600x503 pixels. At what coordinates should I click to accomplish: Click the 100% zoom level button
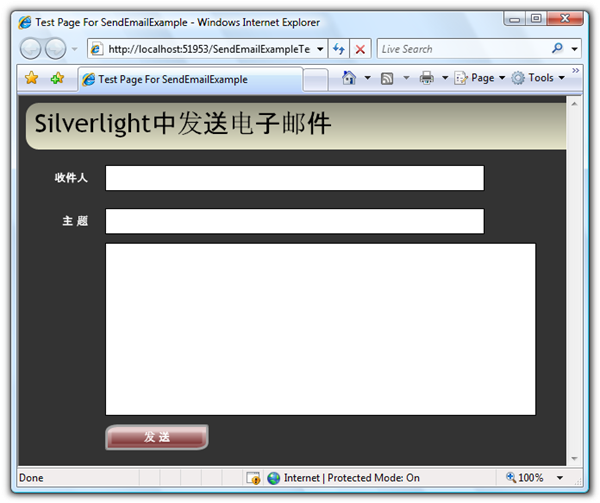[x=525, y=477]
